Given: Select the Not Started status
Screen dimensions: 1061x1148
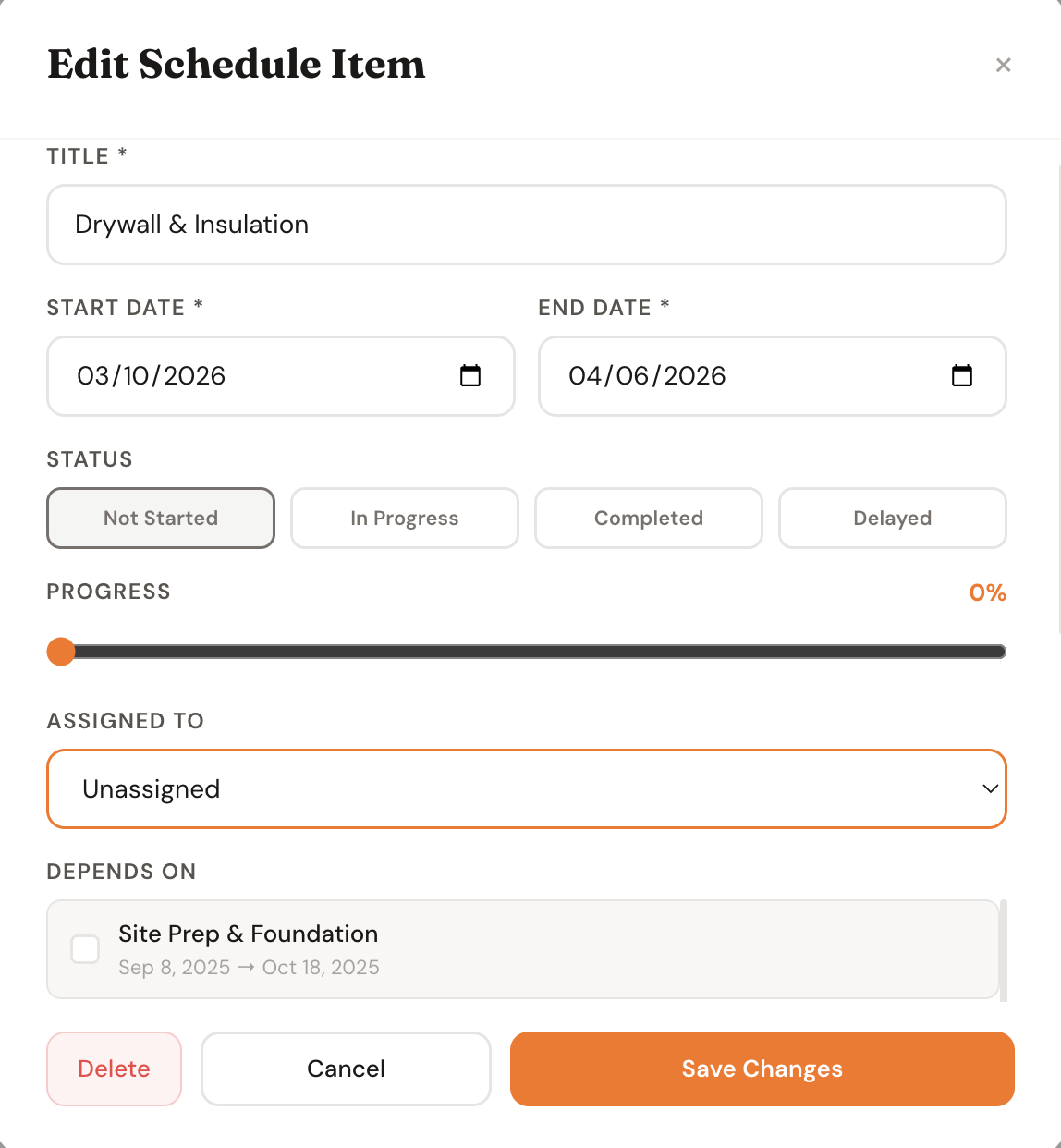Looking at the screenshot, I should pos(160,518).
